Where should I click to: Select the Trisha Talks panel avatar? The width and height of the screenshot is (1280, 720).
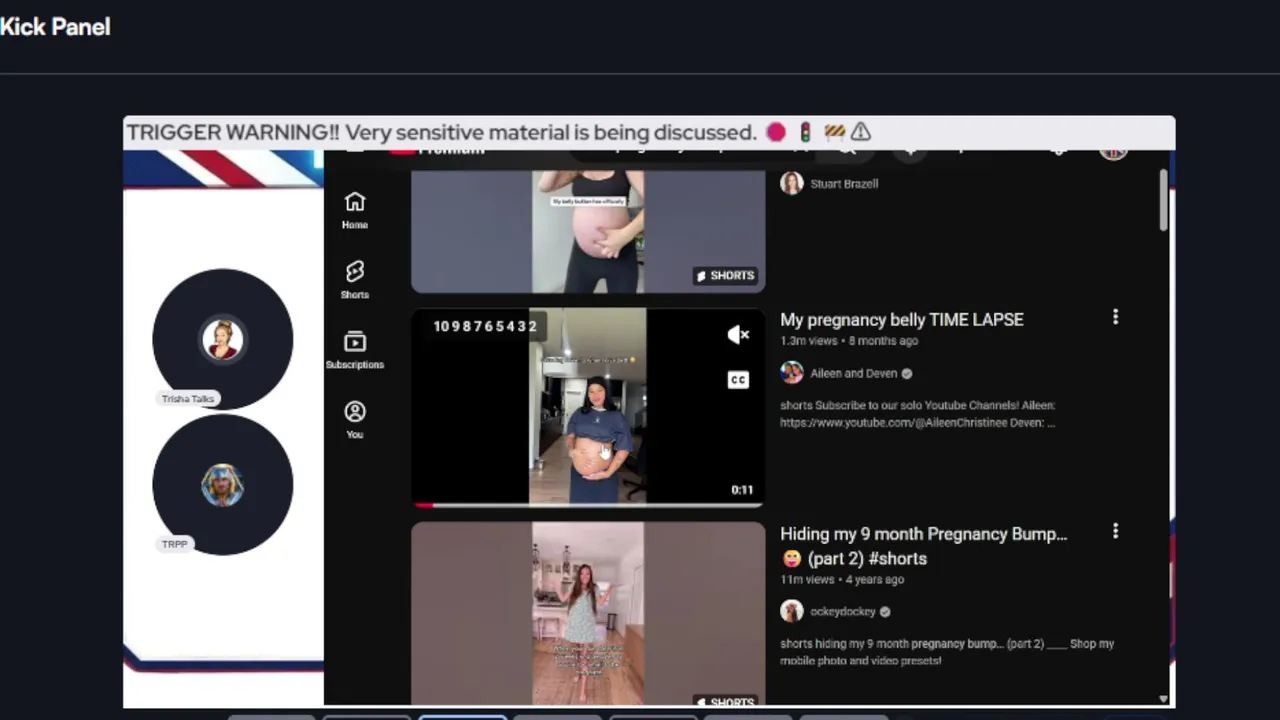point(222,339)
